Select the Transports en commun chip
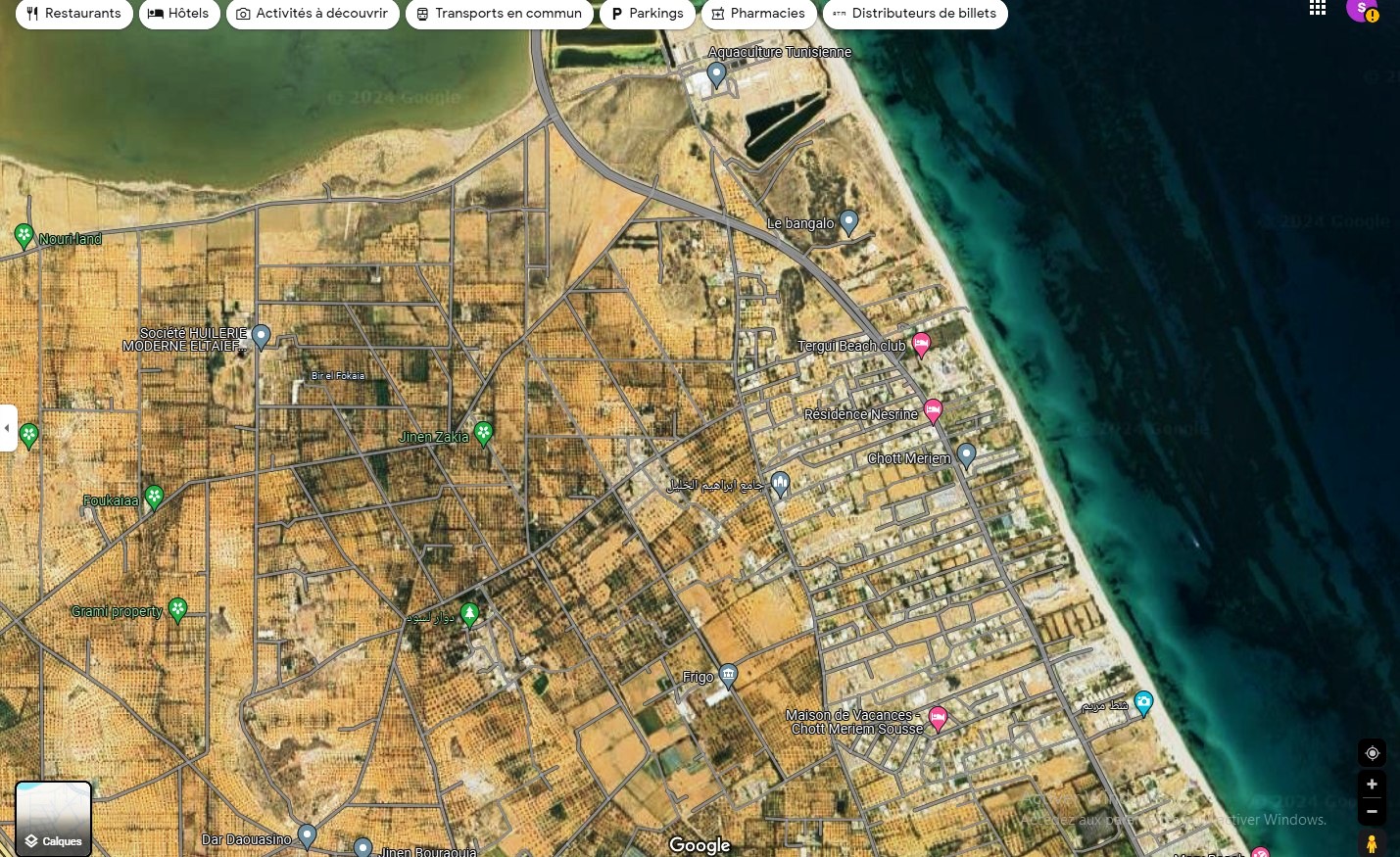Image resolution: width=1400 pixels, height=857 pixels. click(x=499, y=14)
